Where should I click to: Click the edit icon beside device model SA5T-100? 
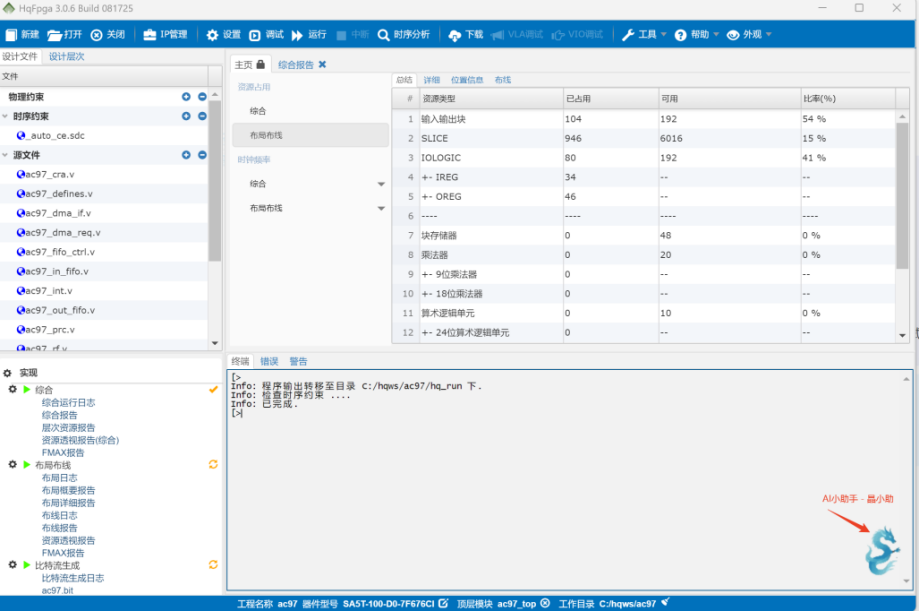pos(443,603)
